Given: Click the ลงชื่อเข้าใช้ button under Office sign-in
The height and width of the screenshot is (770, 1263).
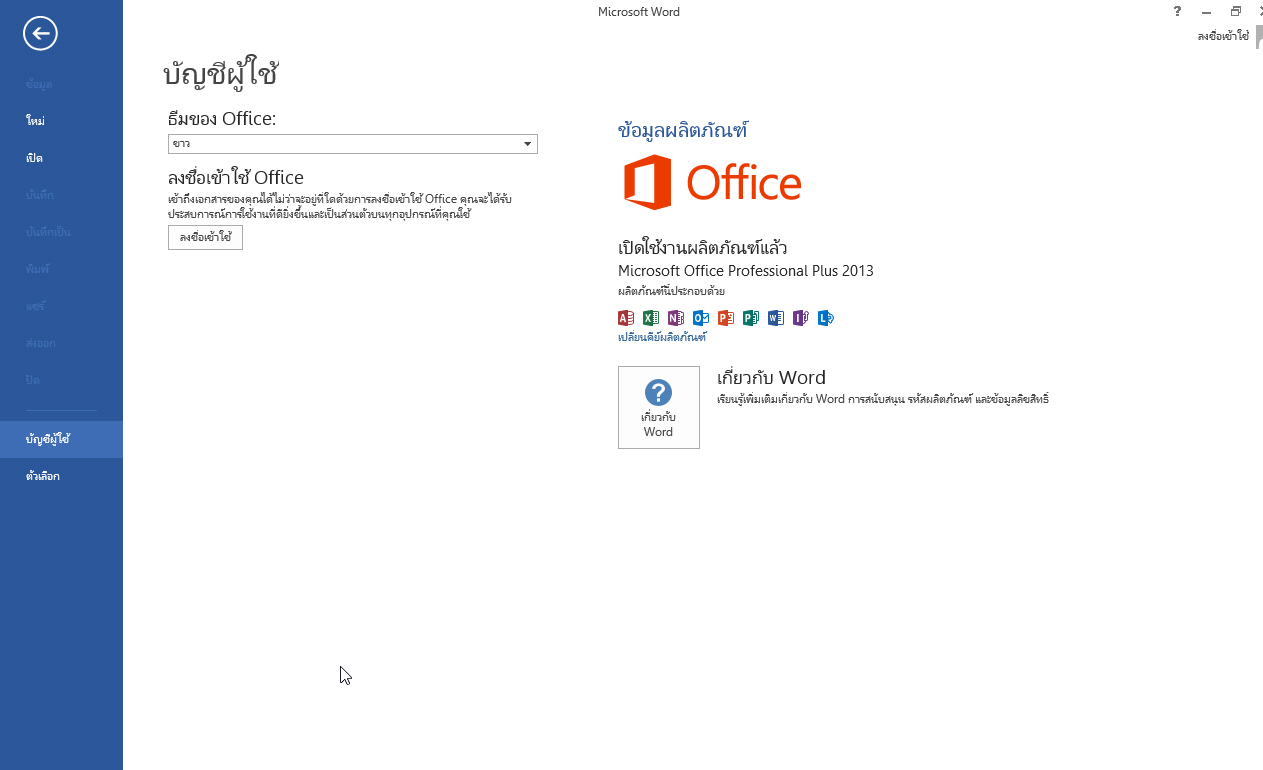Looking at the screenshot, I should point(205,237).
